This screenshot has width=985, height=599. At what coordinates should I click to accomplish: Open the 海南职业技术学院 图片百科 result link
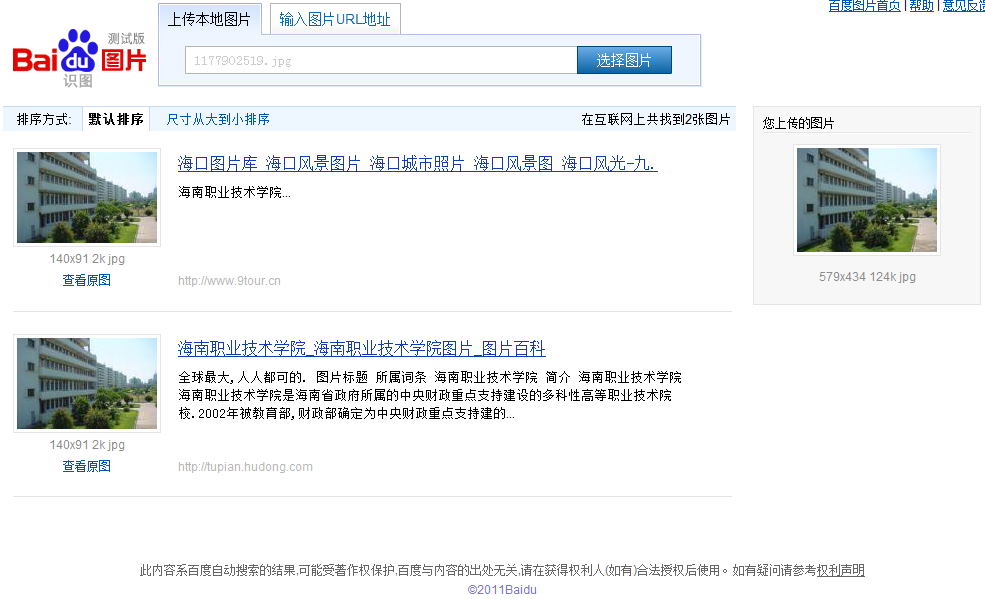(361, 349)
